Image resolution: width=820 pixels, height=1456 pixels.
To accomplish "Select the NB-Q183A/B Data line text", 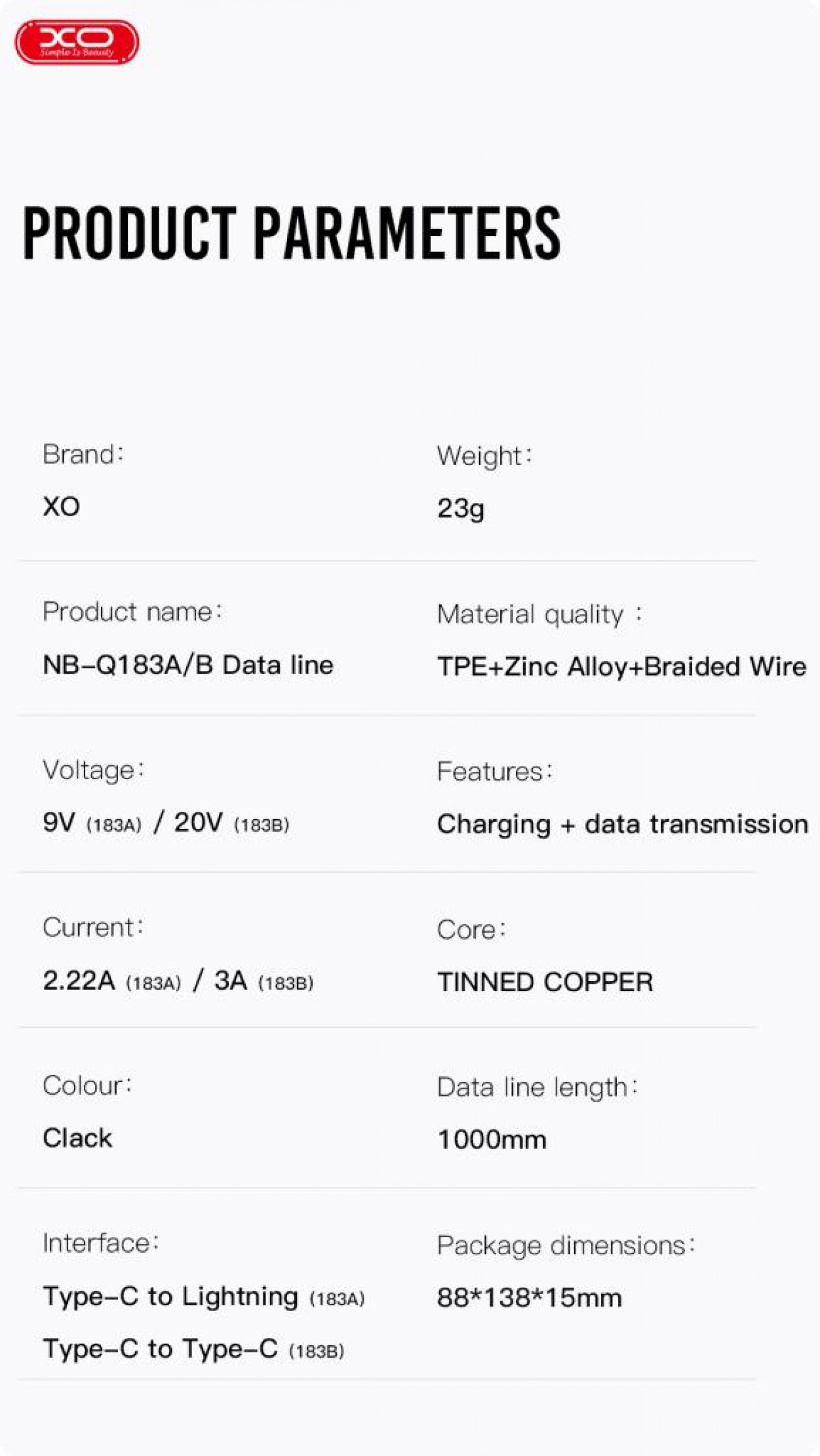I will point(188,665).
